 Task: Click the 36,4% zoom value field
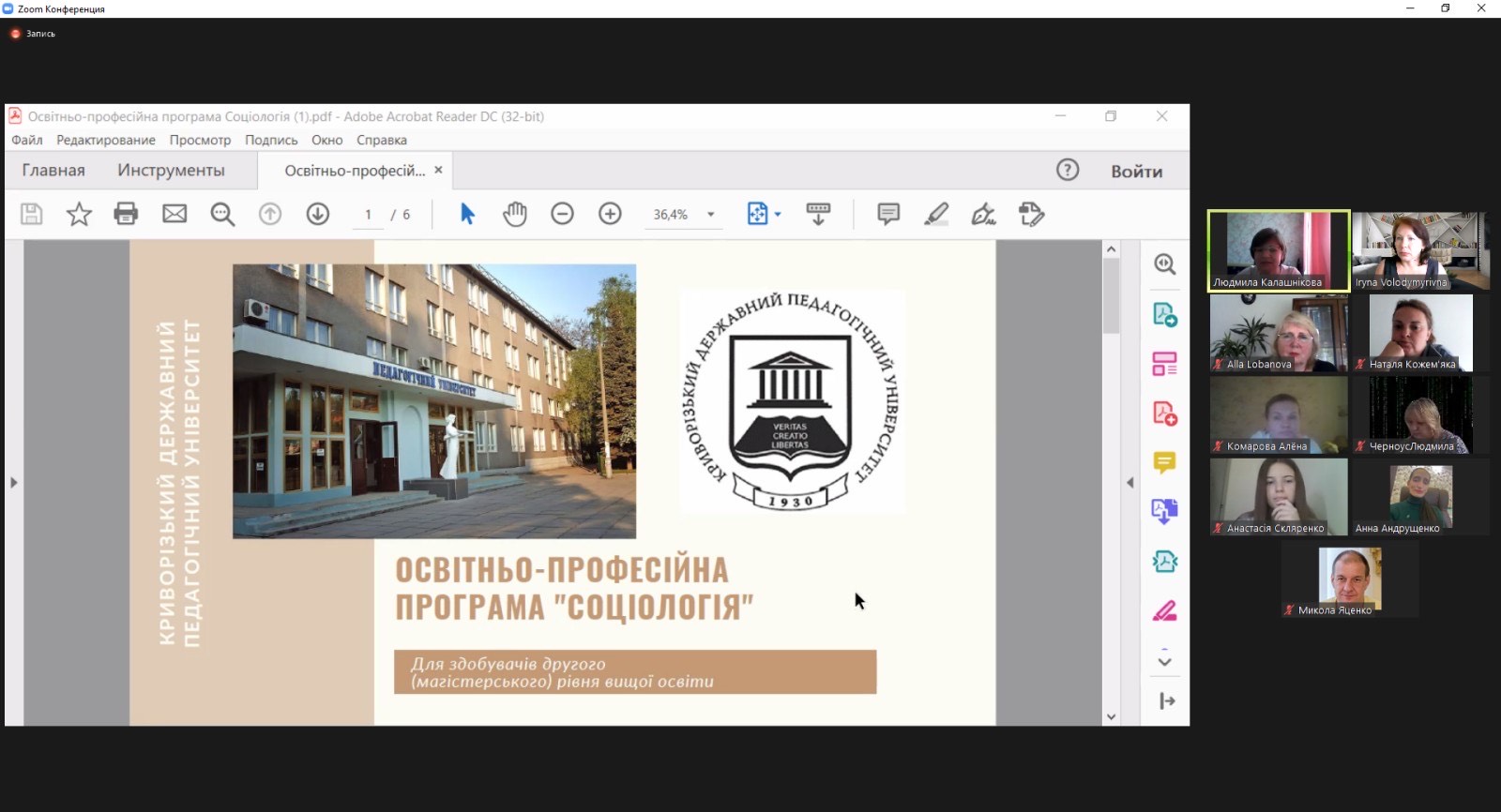coord(671,215)
